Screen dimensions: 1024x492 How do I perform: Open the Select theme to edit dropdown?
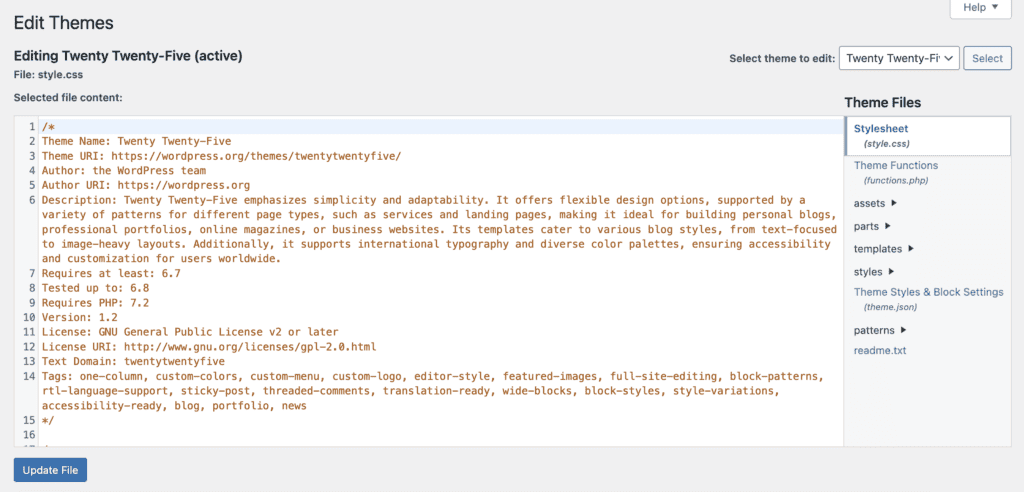tap(899, 58)
